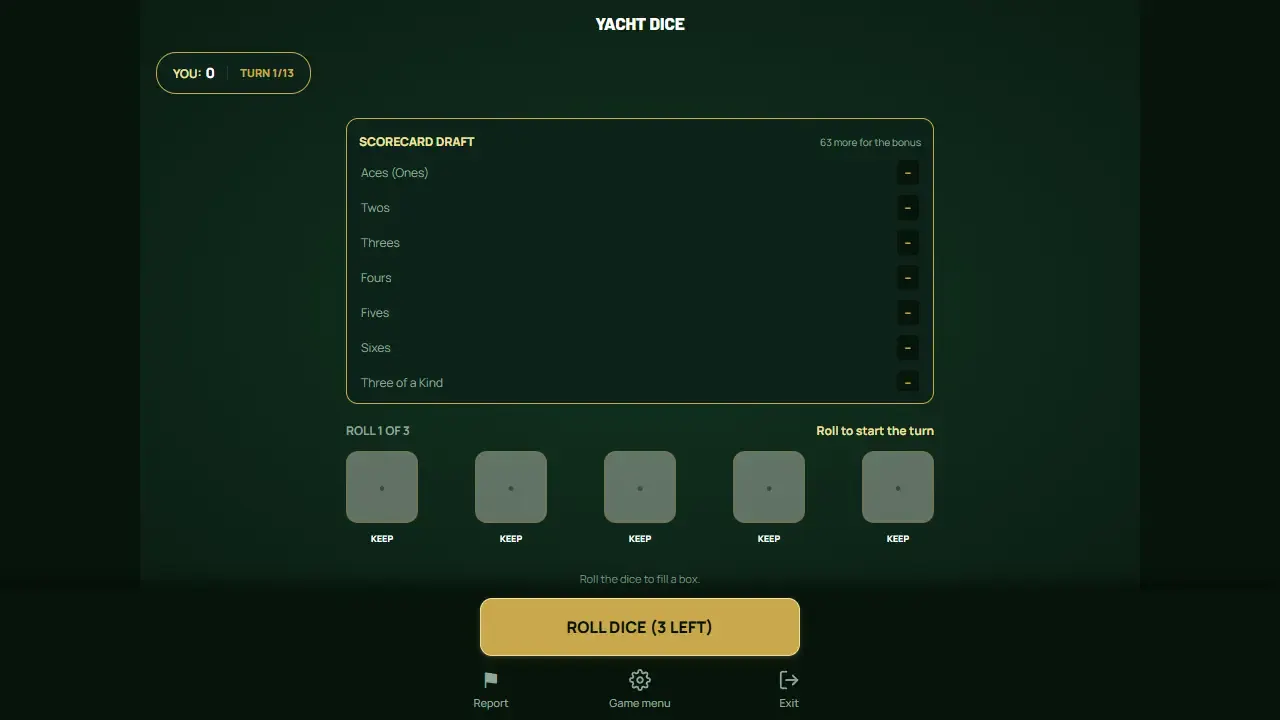The height and width of the screenshot is (720, 1280).
Task: Toggle KEEP under the third die
Action: [x=640, y=539]
